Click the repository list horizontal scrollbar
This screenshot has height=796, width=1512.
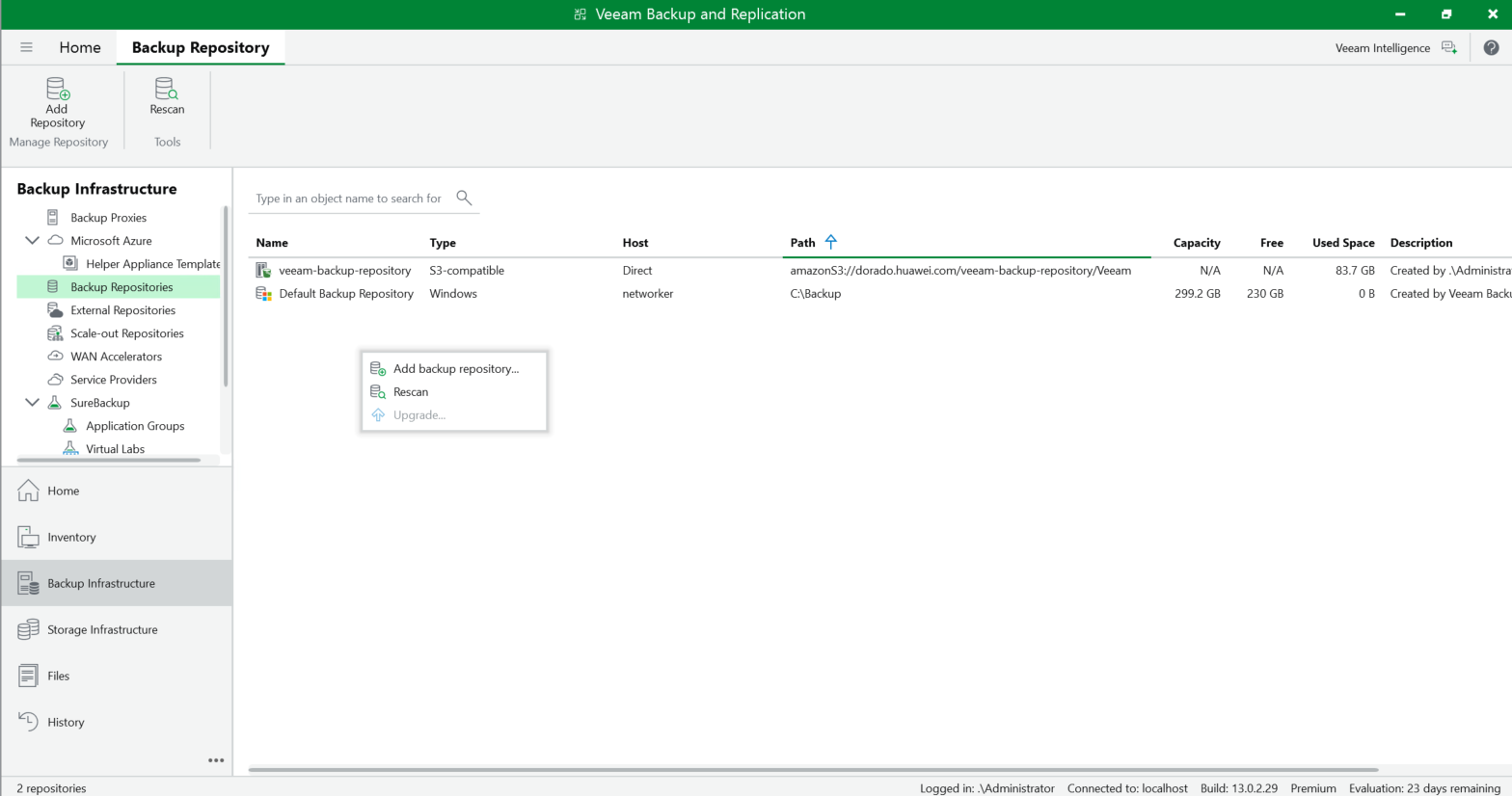pyautogui.click(x=814, y=770)
